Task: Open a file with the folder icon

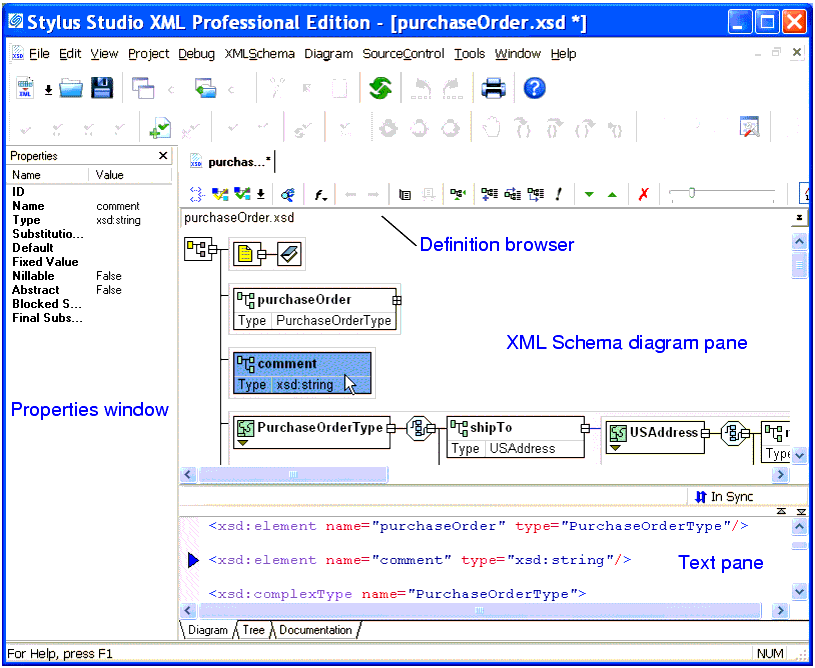Action: (71, 89)
